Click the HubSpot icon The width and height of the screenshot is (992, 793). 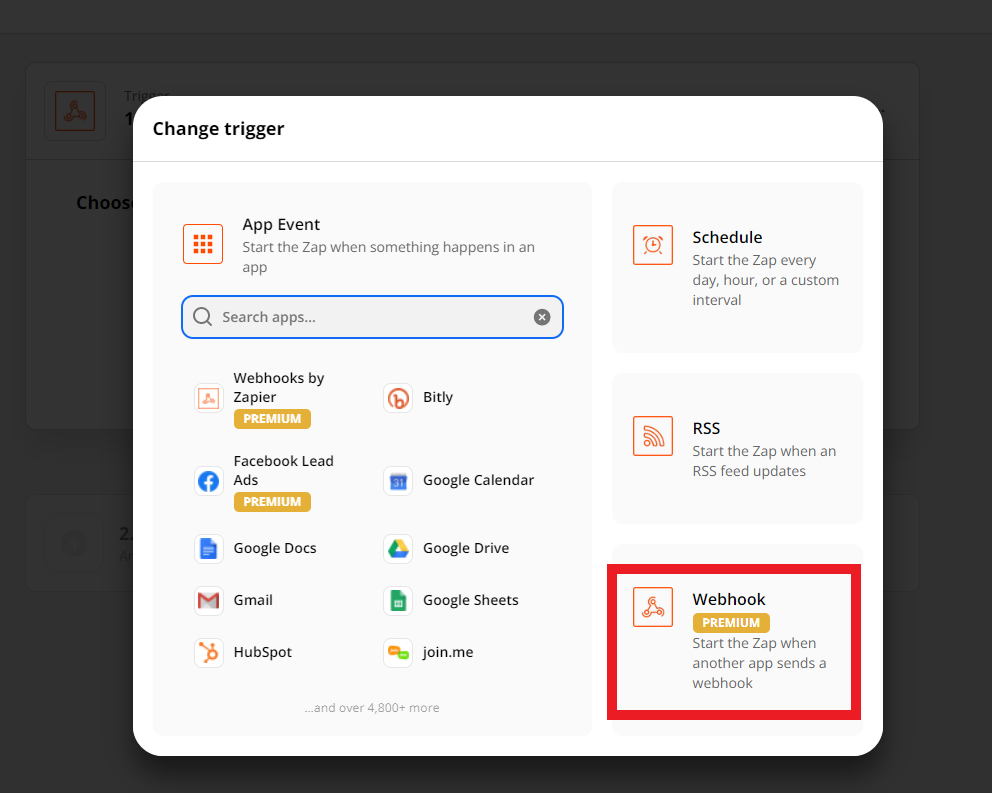tap(208, 653)
